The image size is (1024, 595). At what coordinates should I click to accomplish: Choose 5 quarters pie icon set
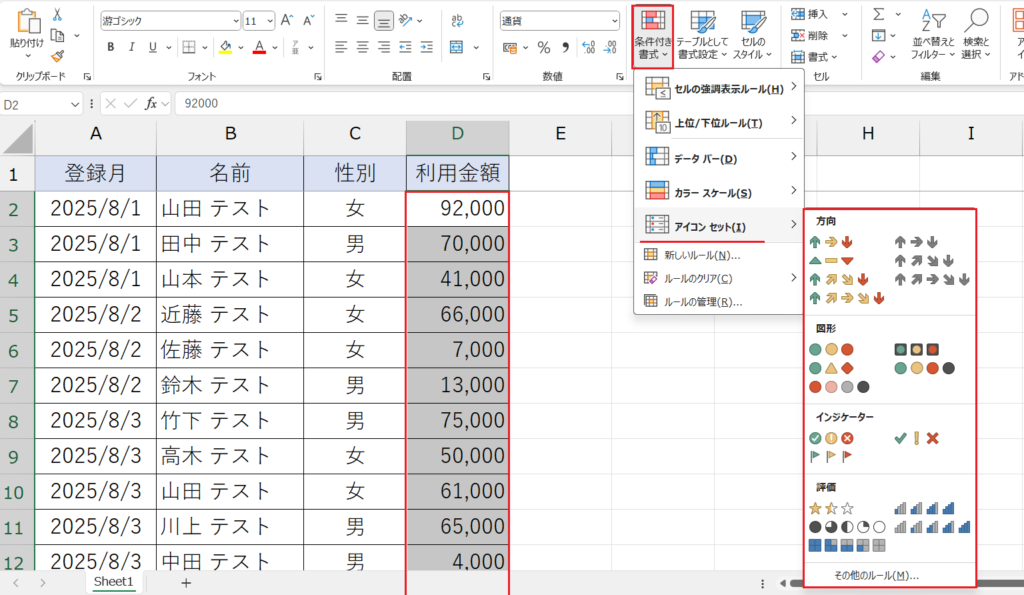click(x=847, y=526)
